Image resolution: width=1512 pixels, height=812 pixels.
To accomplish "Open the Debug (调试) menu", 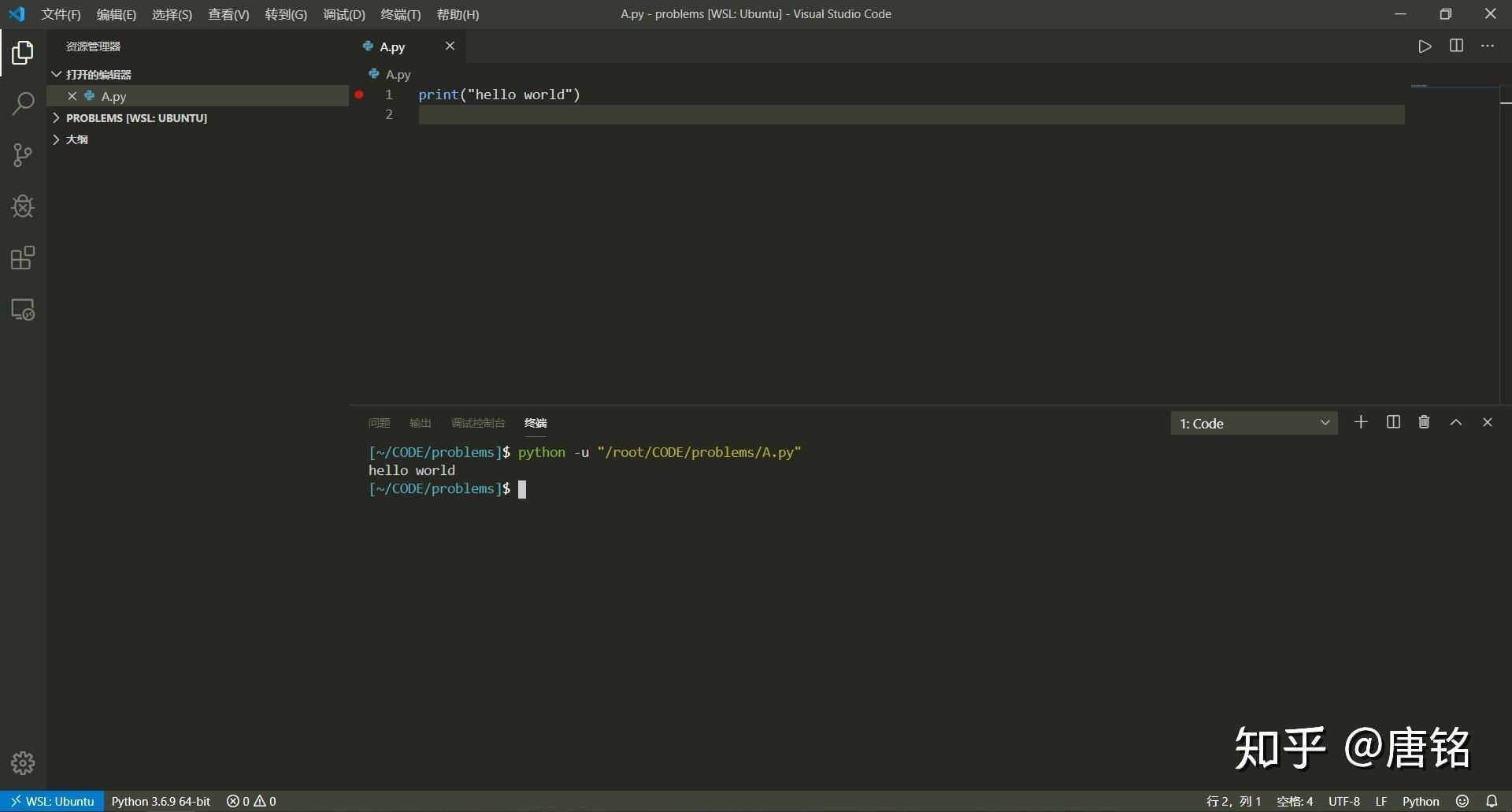I will (x=344, y=14).
